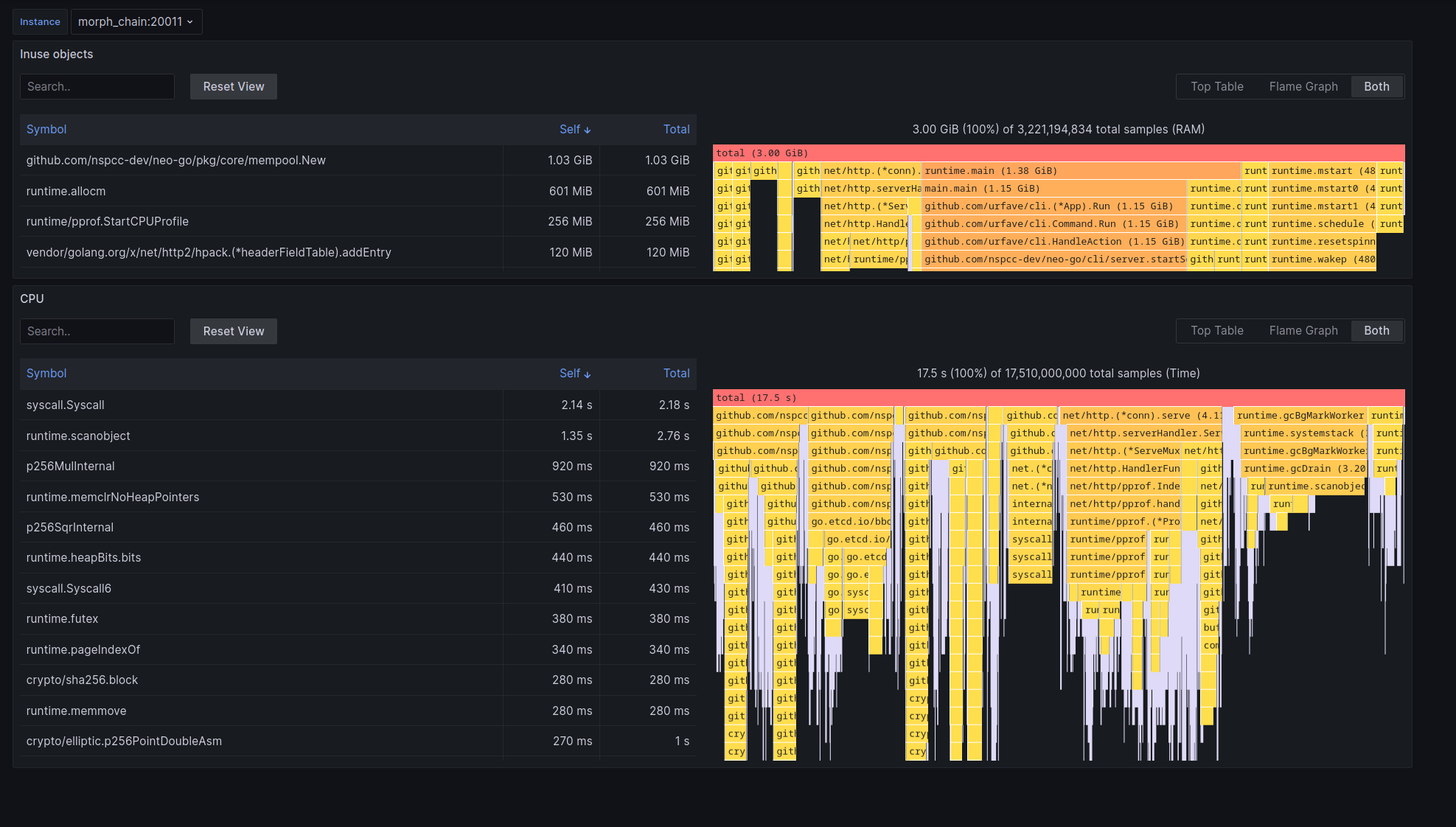Sort Inuse objects table by Total

(x=676, y=129)
